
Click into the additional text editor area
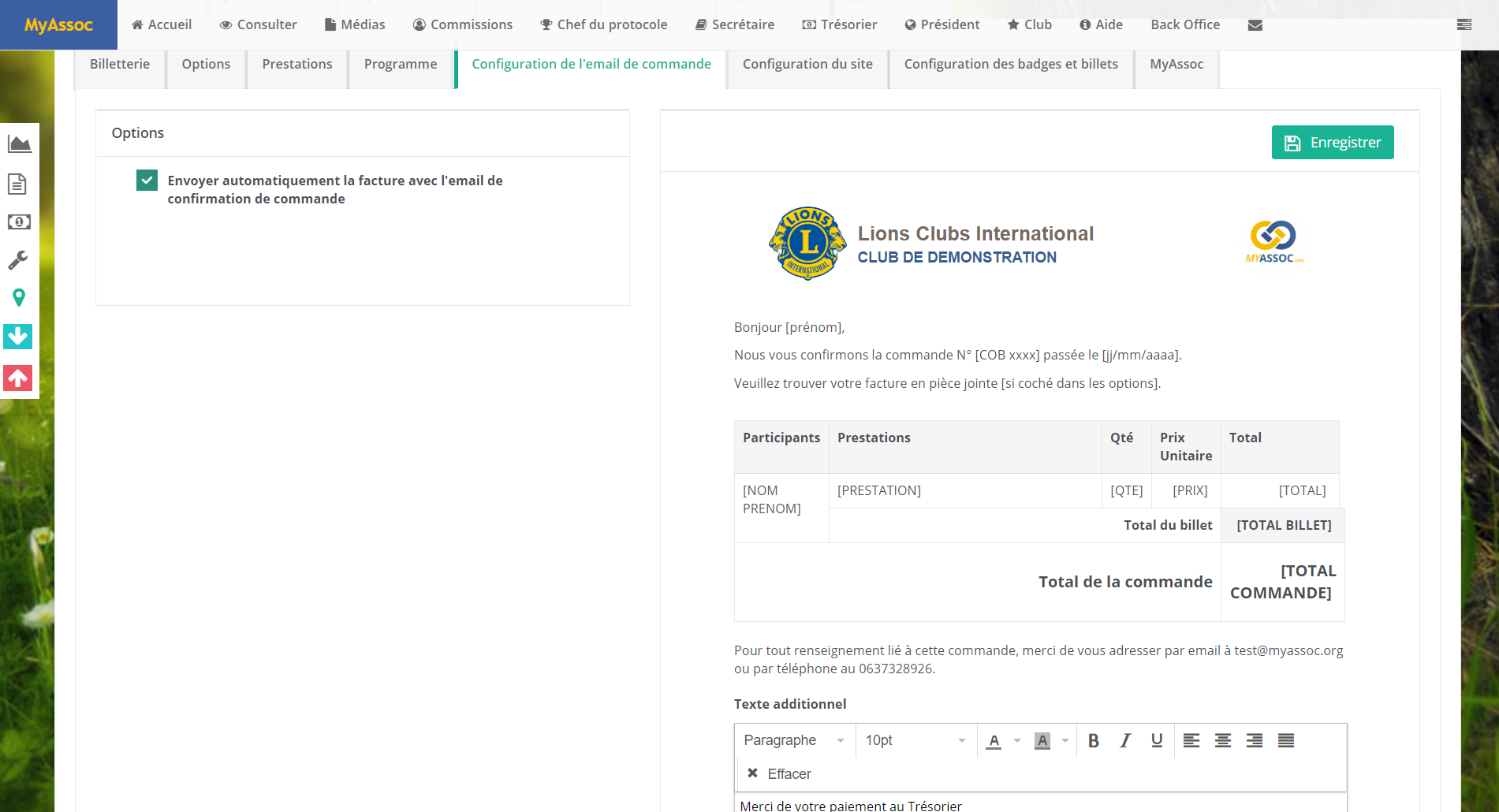point(1041,803)
